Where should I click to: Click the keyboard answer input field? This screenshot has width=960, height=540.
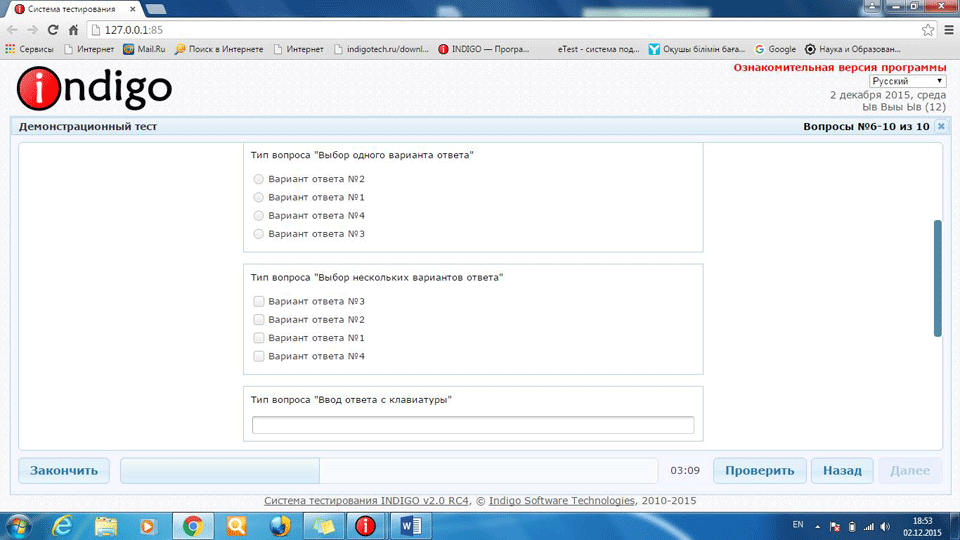(x=473, y=426)
